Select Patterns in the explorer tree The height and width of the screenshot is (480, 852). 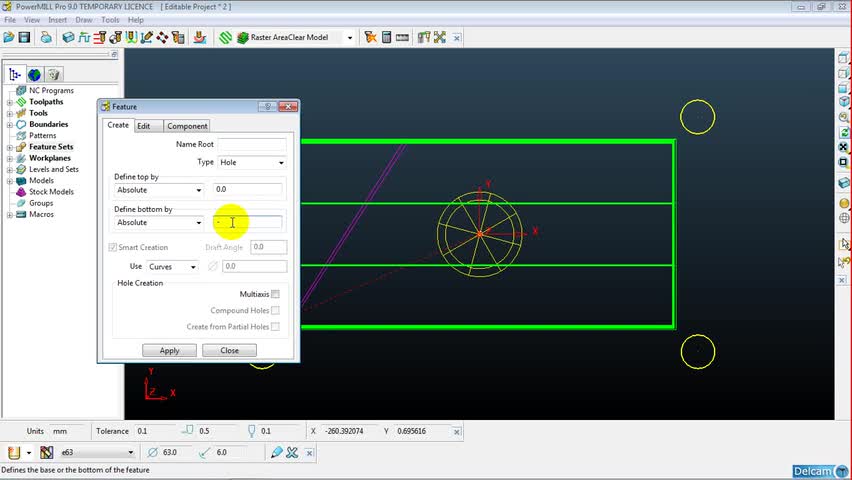[x=42, y=136]
